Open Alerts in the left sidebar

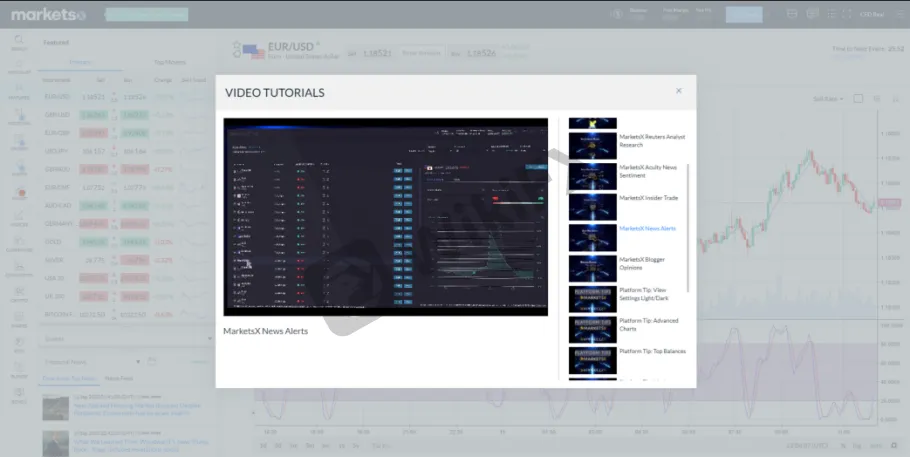[19, 168]
